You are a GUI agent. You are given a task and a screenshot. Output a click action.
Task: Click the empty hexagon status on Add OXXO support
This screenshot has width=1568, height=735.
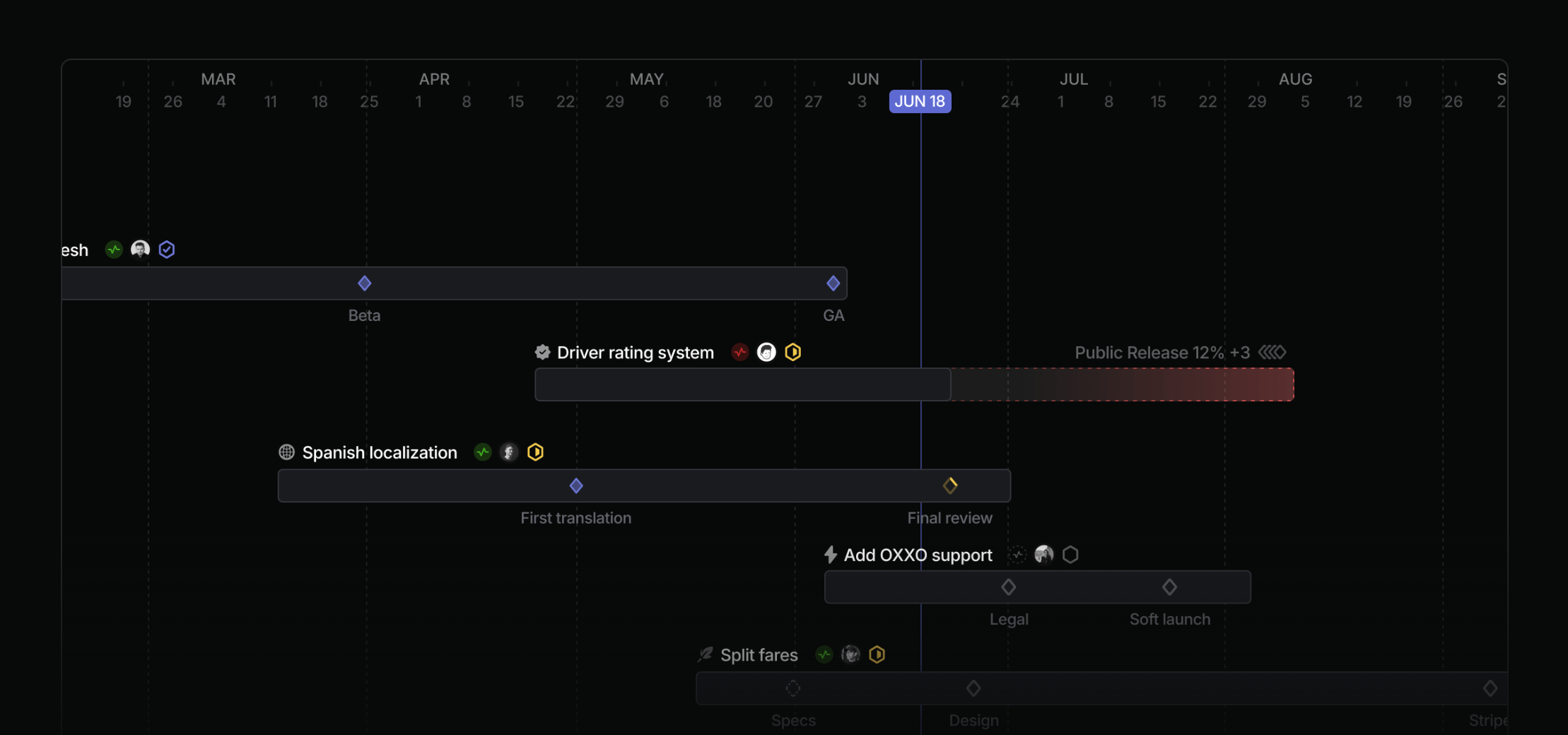pos(1070,555)
